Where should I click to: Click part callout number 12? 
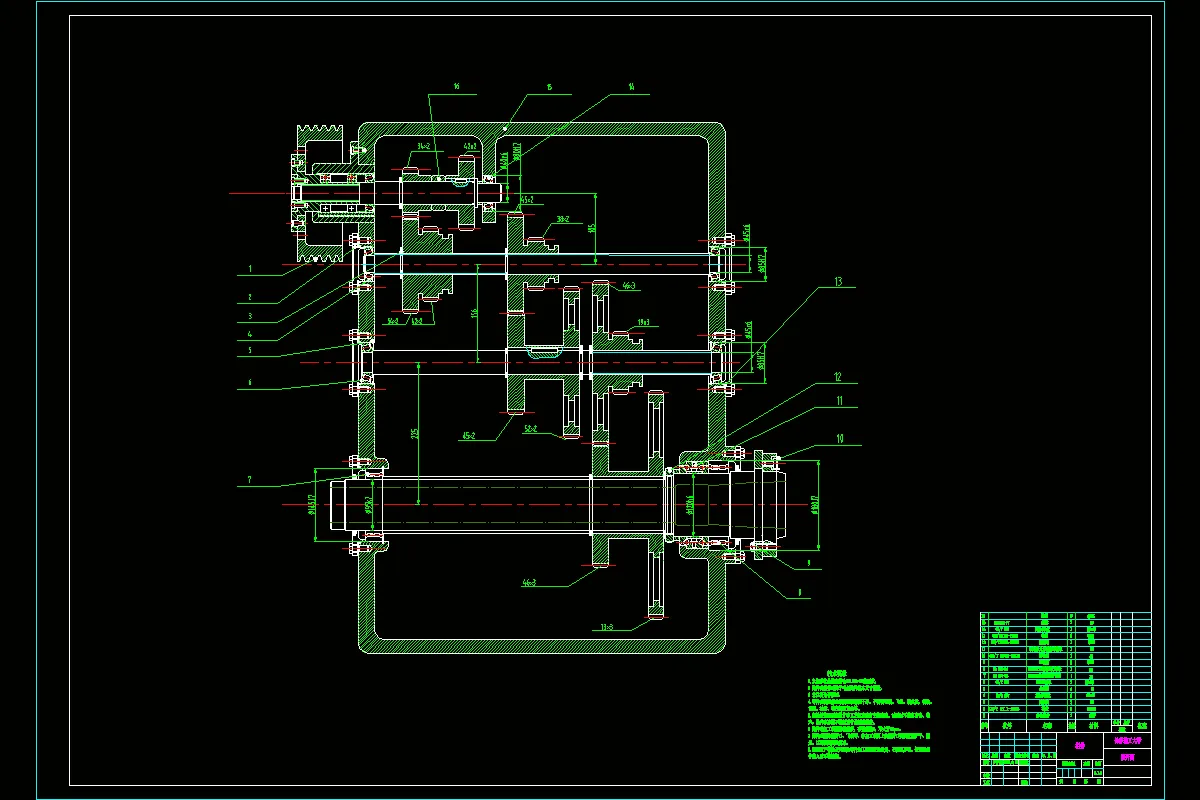[x=839, y=378]
